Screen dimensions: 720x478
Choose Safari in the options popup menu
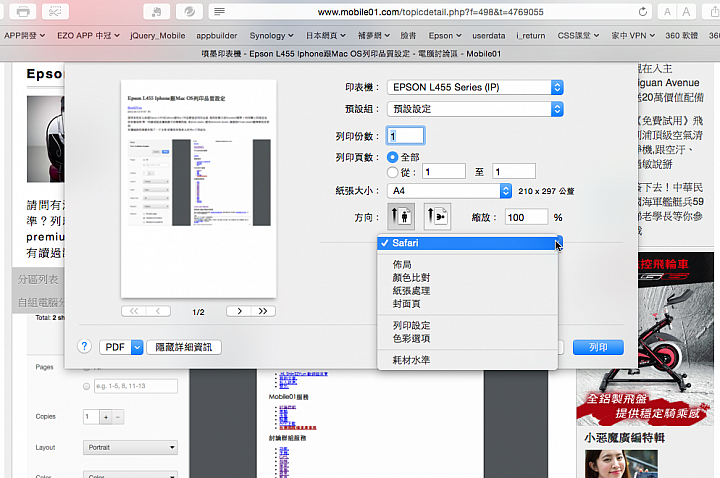tap(467, 243)
